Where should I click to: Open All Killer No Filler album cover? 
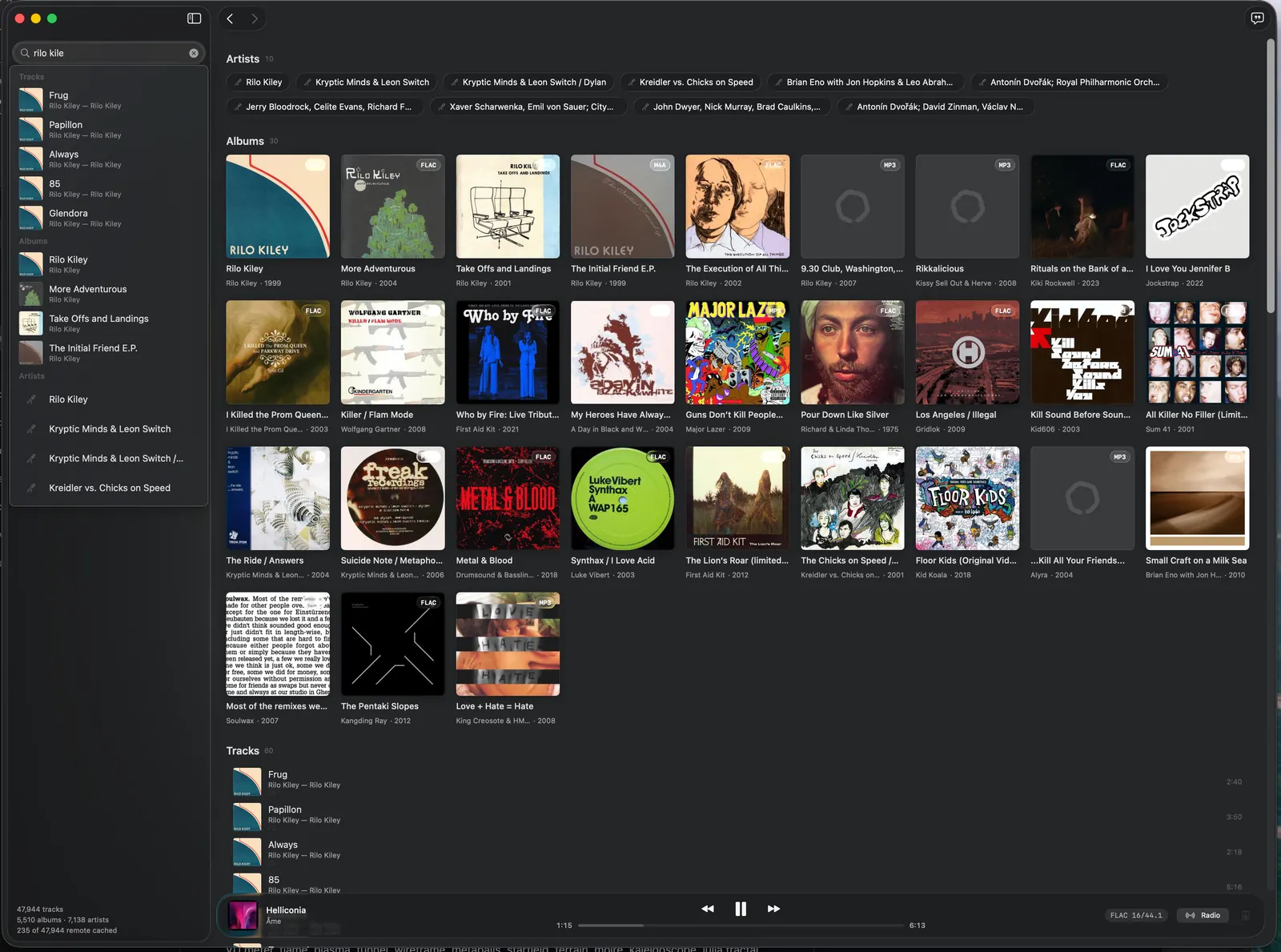pos(1197,352)
